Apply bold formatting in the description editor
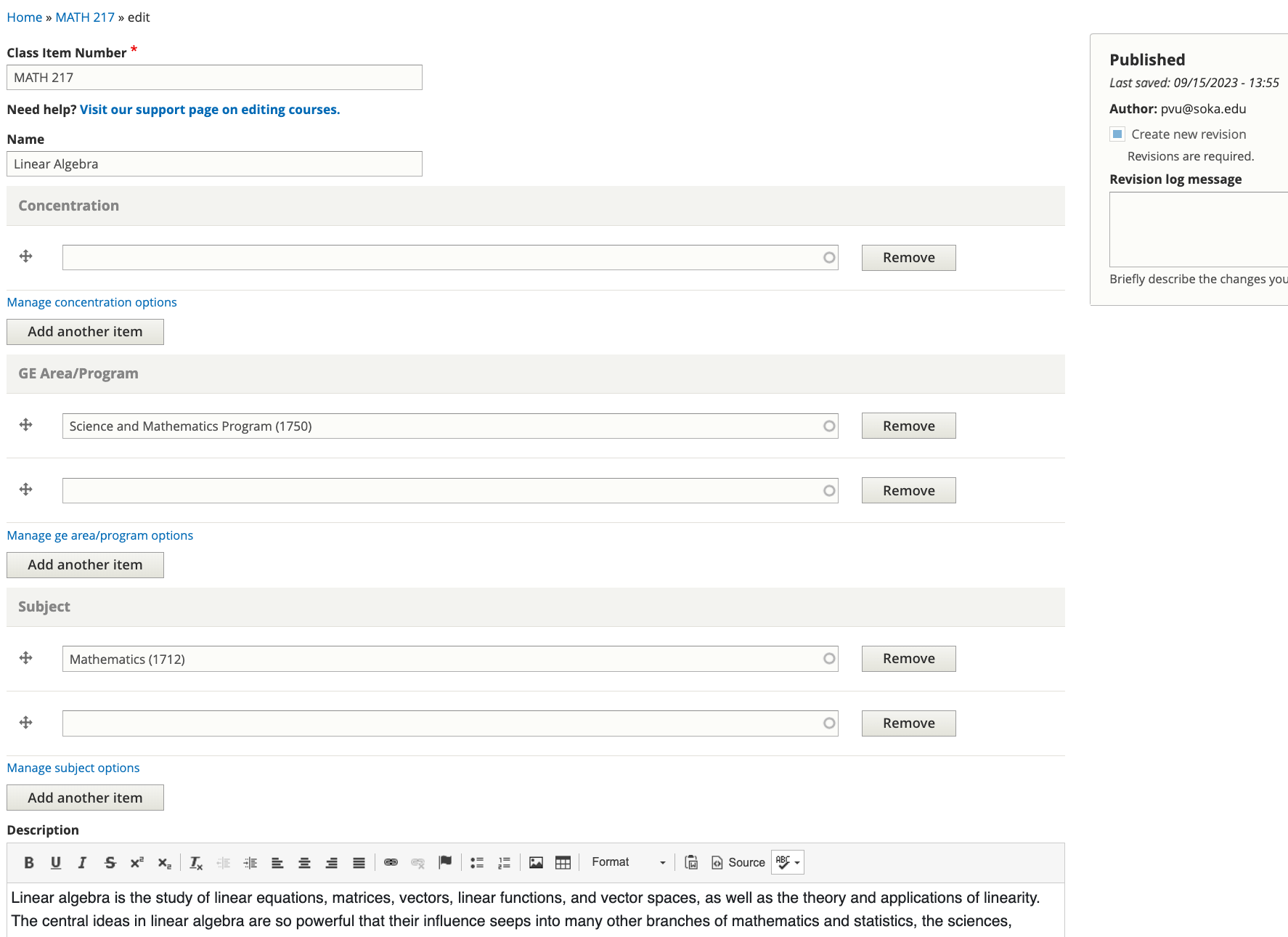1288x937 pixels. pyautogui.click(x=29, y=862)
